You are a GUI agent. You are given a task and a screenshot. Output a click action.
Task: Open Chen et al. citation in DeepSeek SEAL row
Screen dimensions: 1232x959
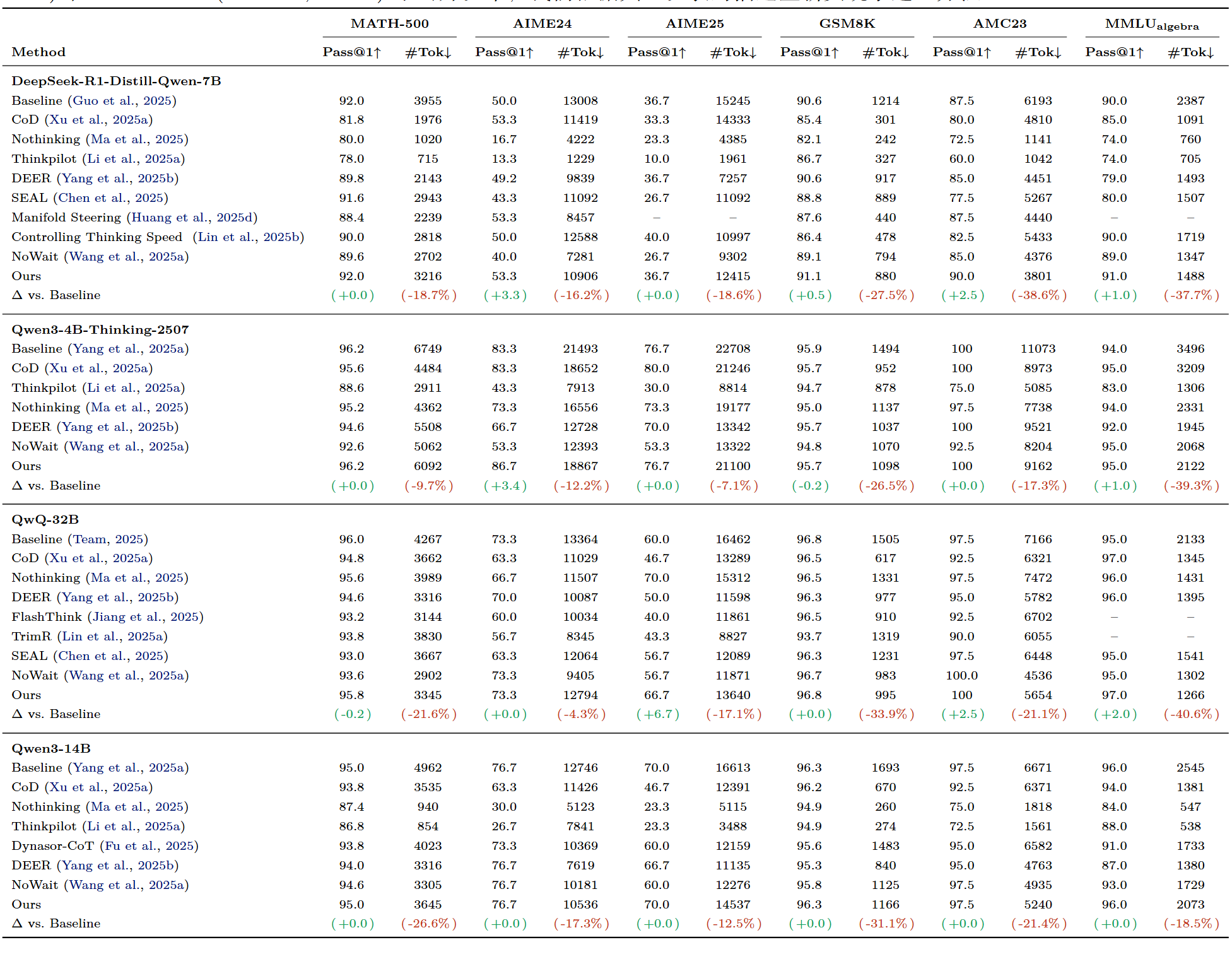click(110, 197)
